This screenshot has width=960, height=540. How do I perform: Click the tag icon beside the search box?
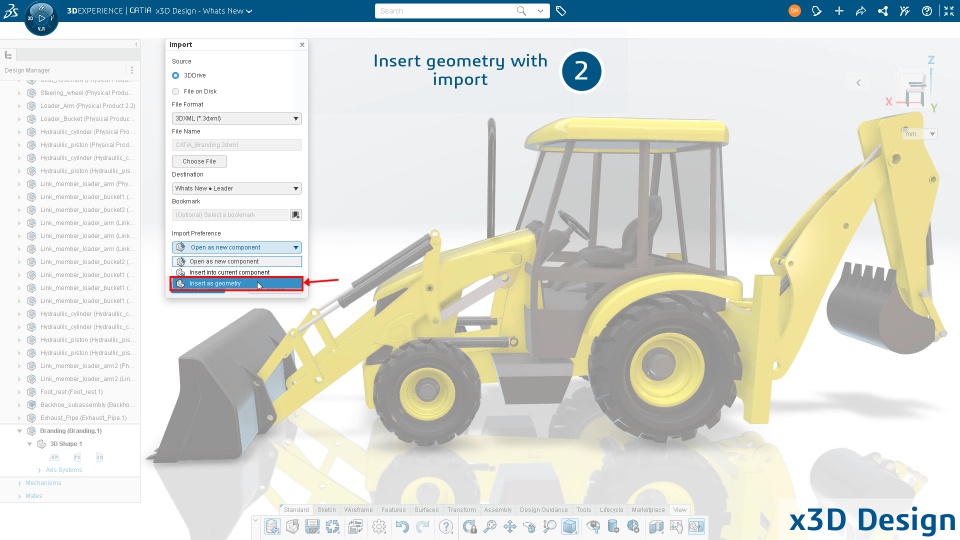(x=561, y=11)
